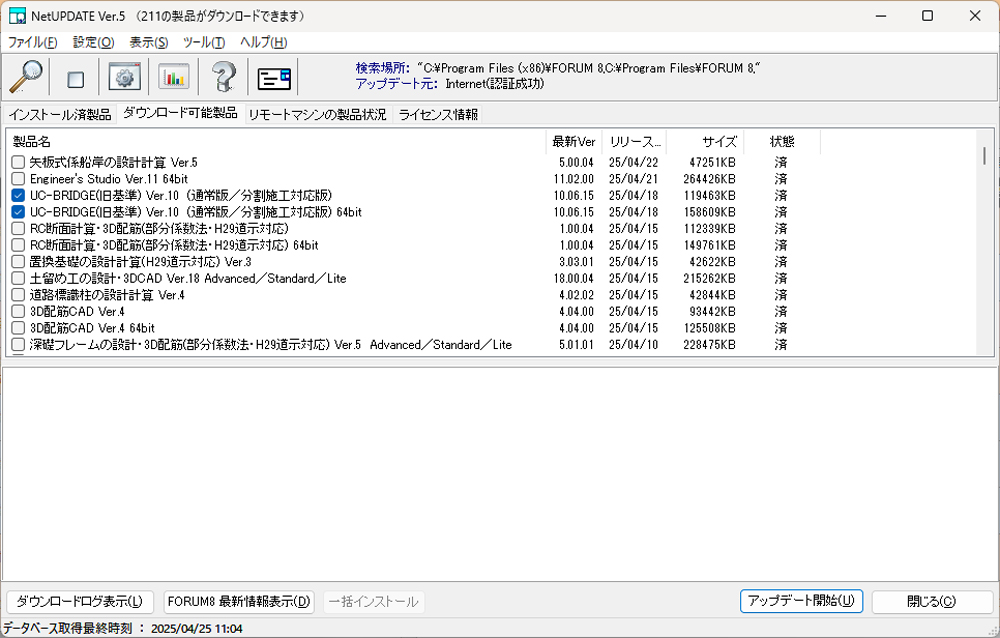Start update with アップデート開始(U) button

point(801,600)
